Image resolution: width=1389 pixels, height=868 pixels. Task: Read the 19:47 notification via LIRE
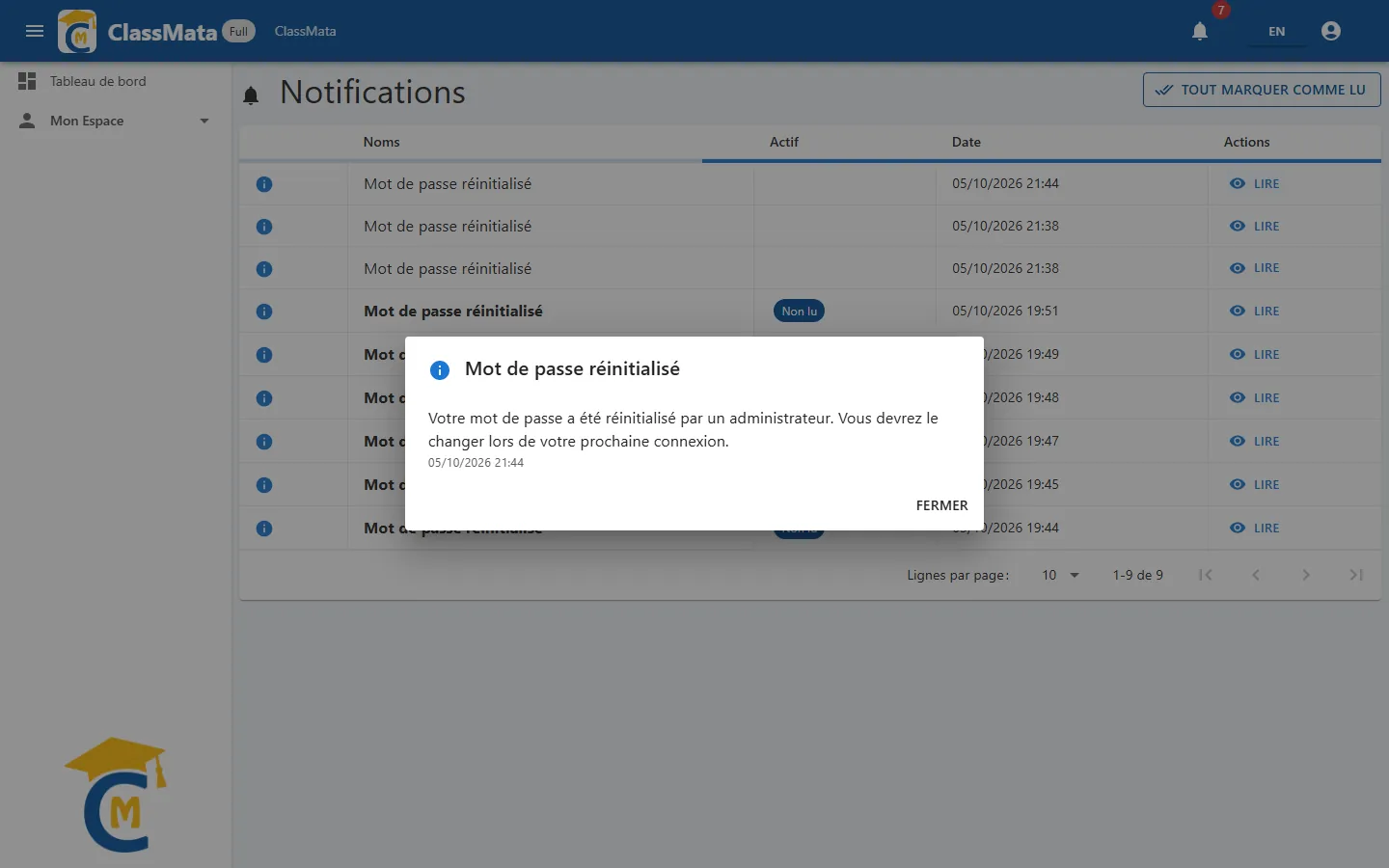coord(1254,441)
